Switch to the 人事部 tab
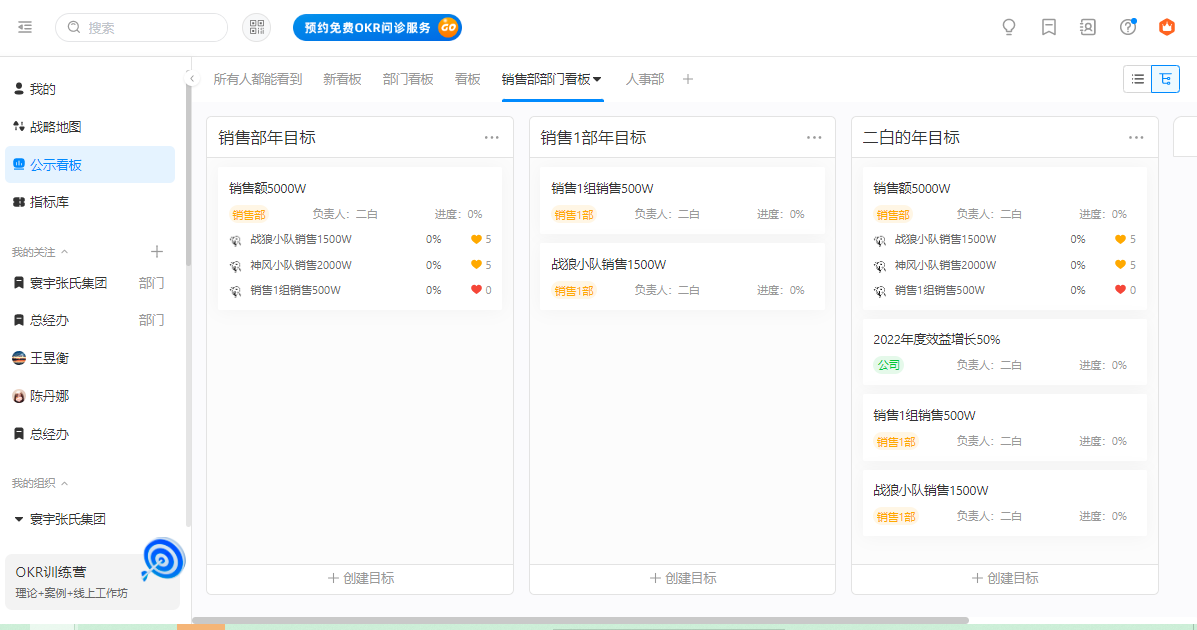1197x630 pixels. 645,79
